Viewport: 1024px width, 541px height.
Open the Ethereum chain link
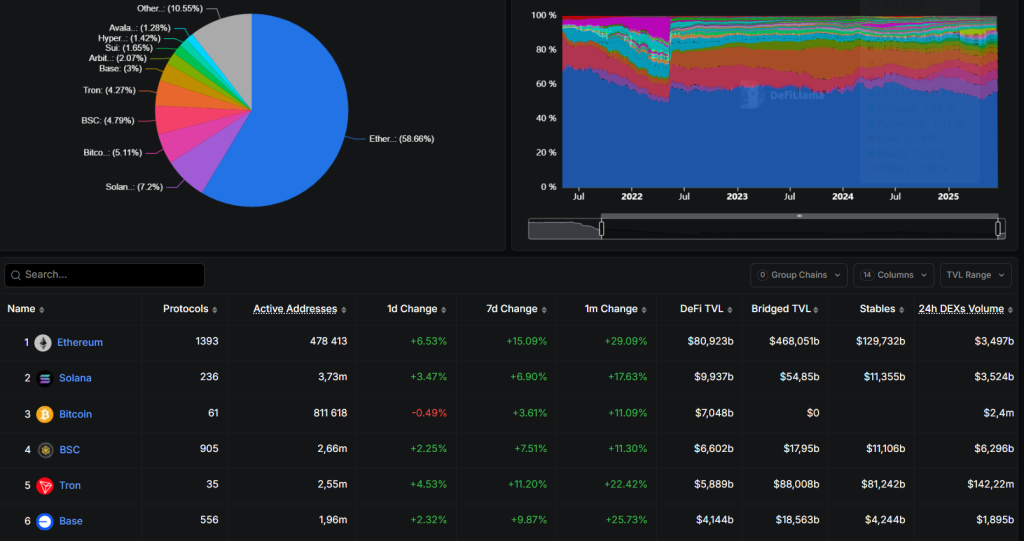[x=80, y=343]
